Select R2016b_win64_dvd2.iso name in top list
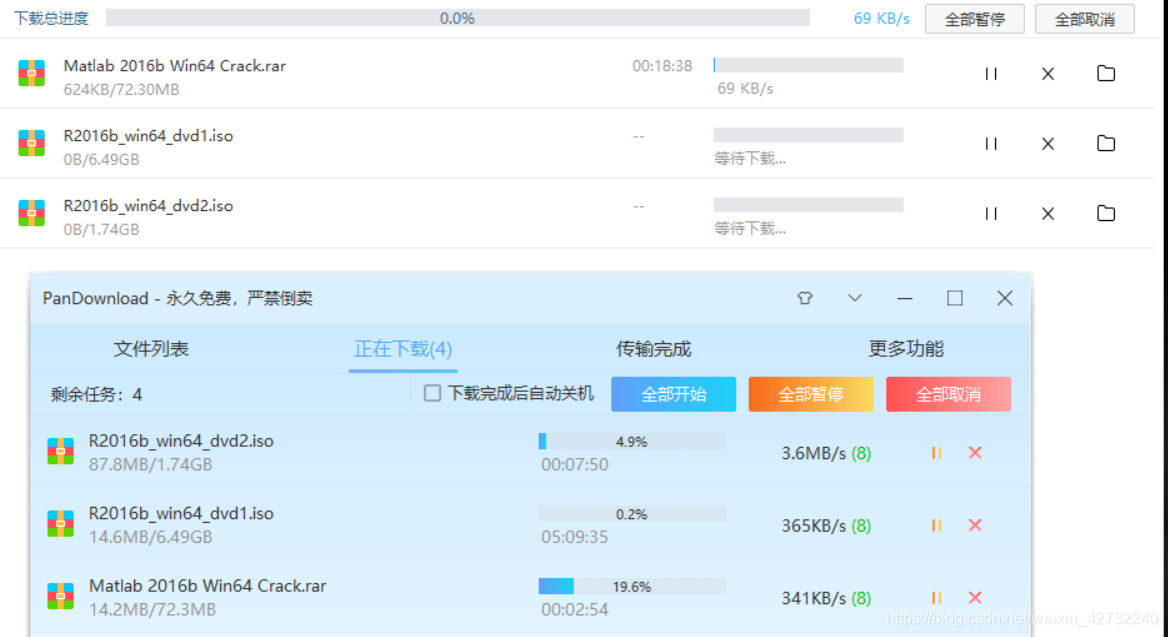 (x=148, y=206)
